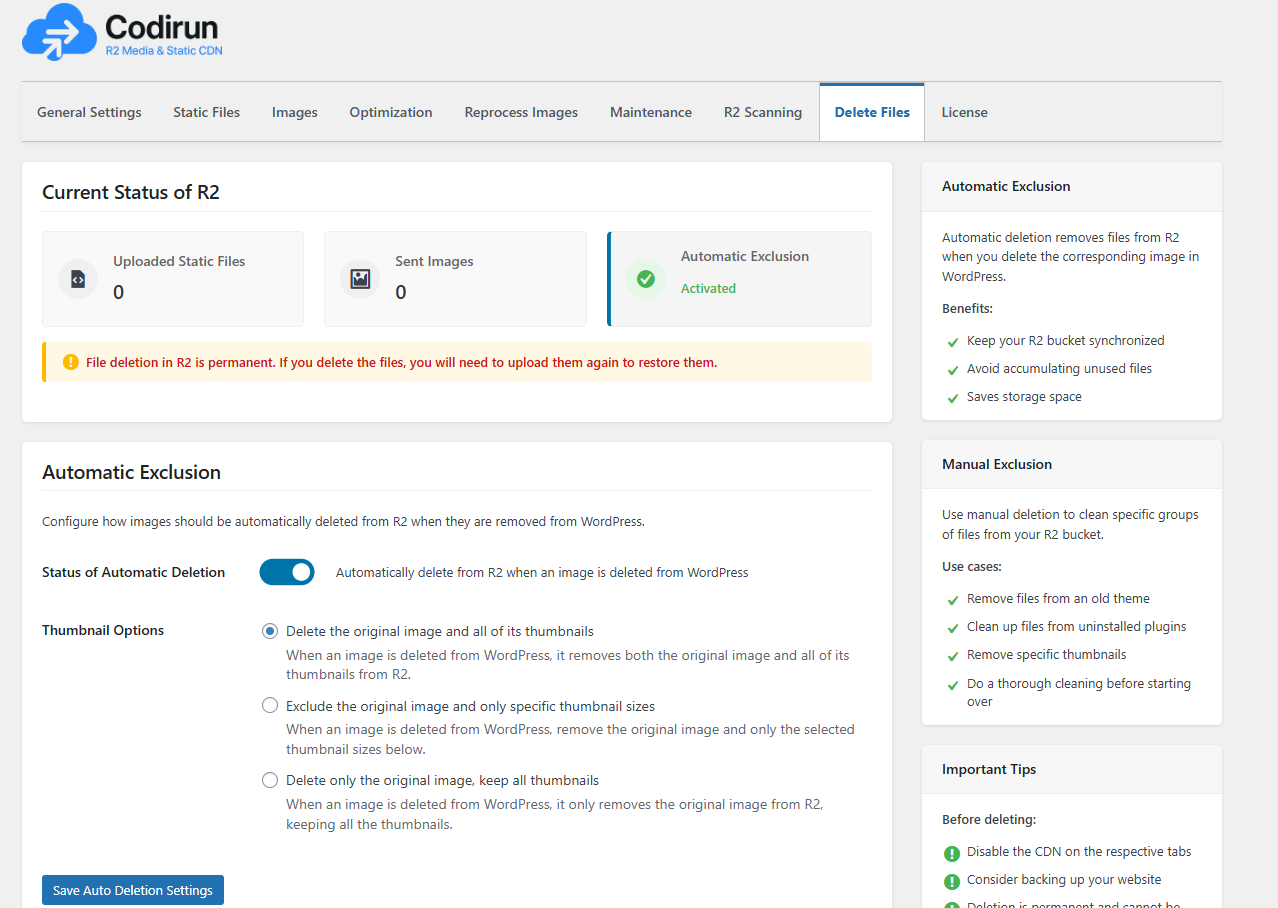Image resolution: width=1278 pixels, height=908 pixels.
Task: Click the 'Benefits:' label in the sidebar
Action: [x=968, y=308]
